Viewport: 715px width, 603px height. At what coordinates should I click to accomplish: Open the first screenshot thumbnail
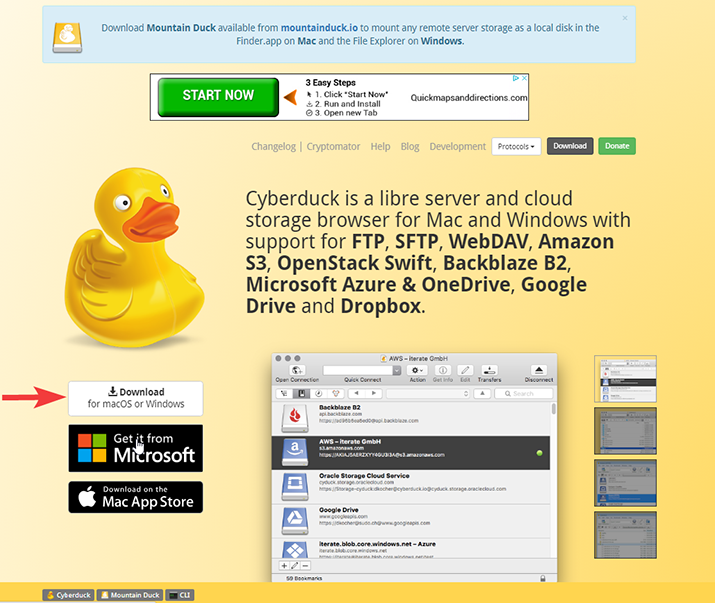[x=625, y=379]
